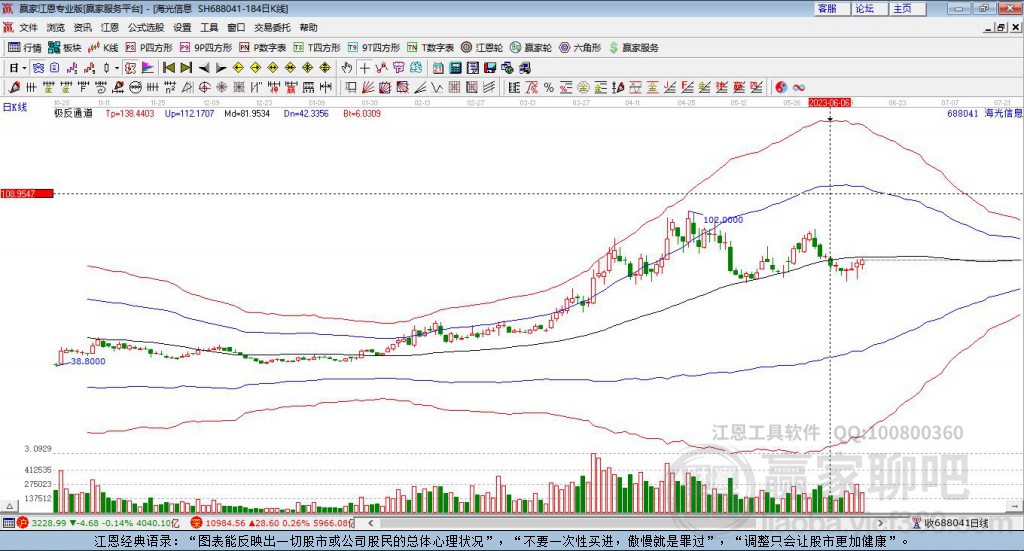Open the 行情 market quotes view
Viewport: 1024px width, 551px height.
[x=24, y=48]
